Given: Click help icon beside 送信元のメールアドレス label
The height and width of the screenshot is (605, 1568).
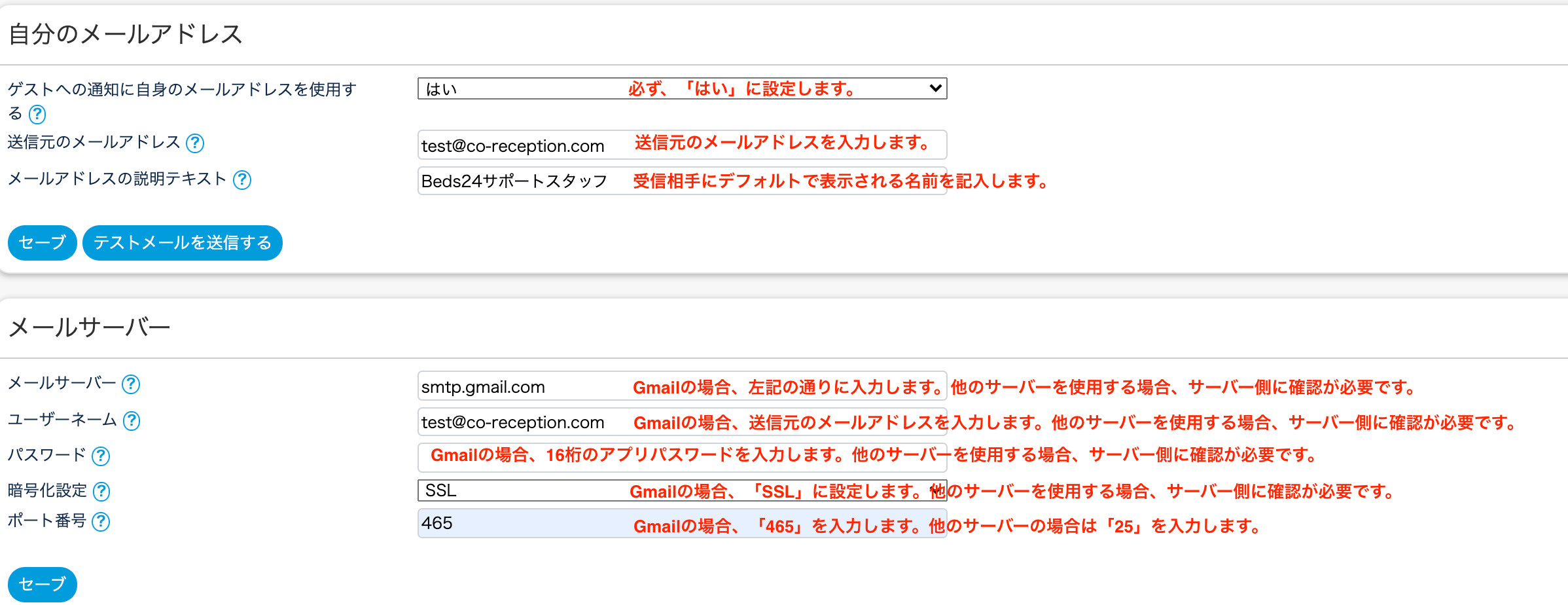Looking at the screenshot, I should (195, 143).
